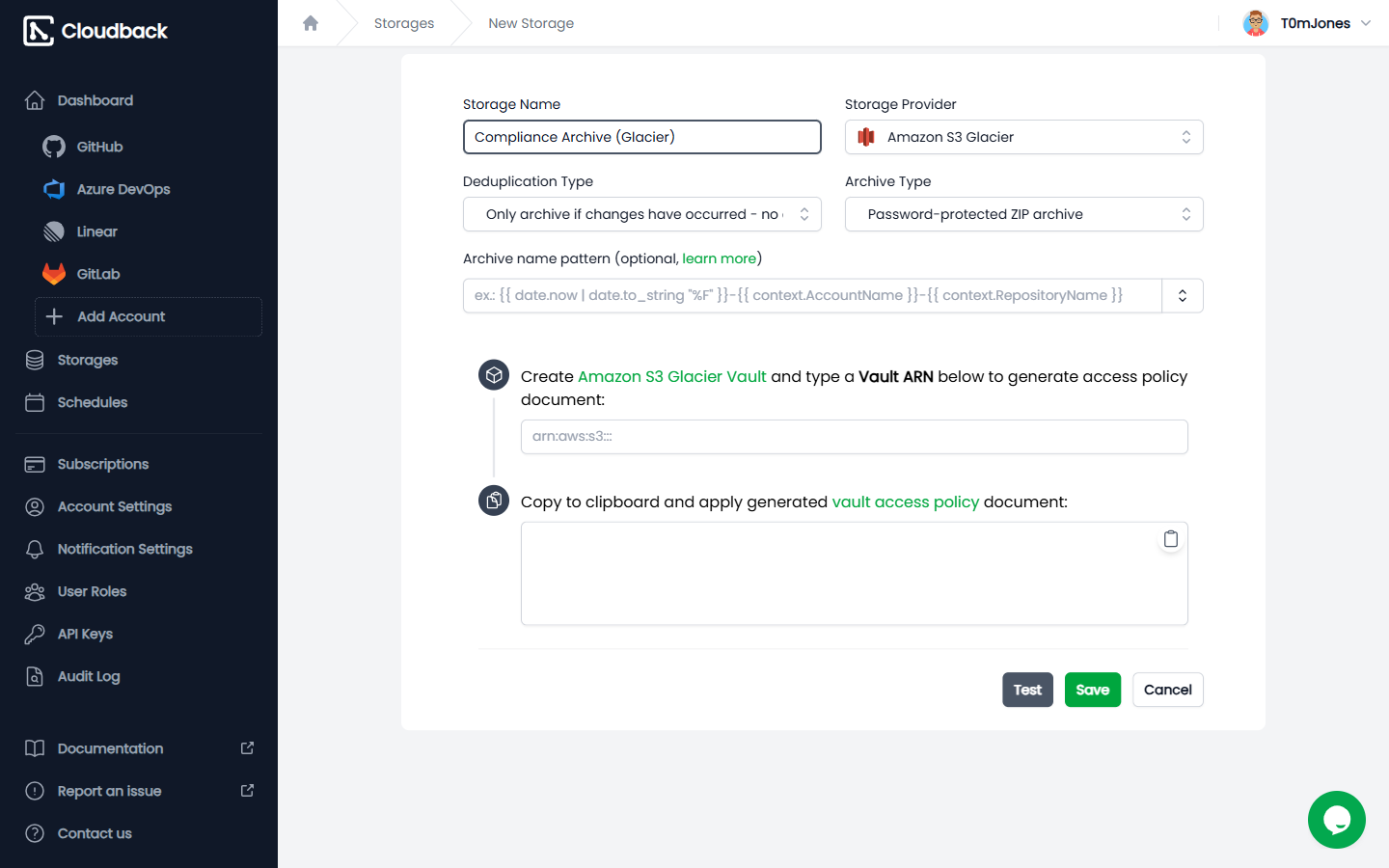The height and width of the screenshot is (868, 1389).
Task: Open the chat support bubble
Action: point(1337,820)
